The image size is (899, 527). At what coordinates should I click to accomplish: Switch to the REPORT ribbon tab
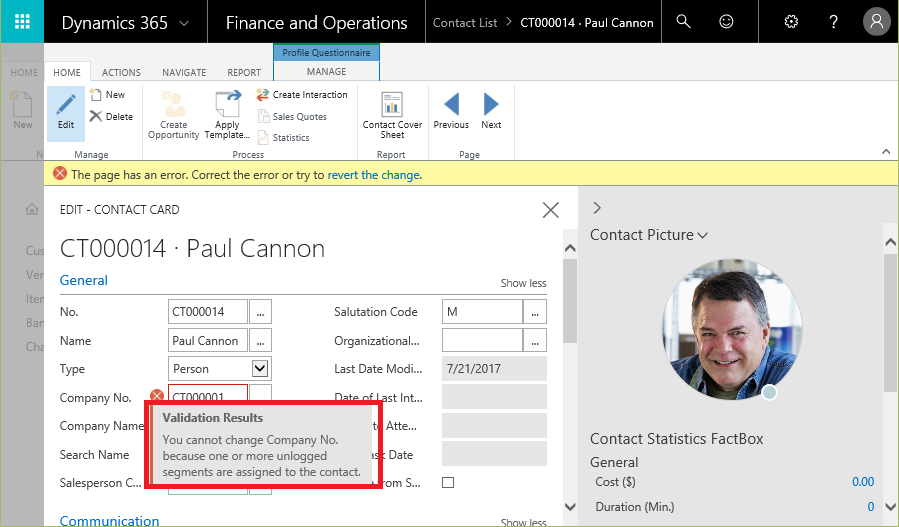(x=244, y=72)
